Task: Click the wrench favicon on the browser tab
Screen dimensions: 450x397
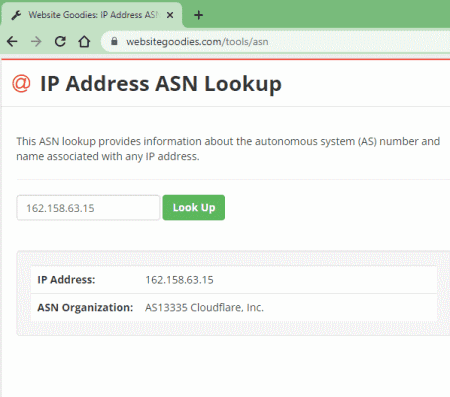Action: [16, 15]
